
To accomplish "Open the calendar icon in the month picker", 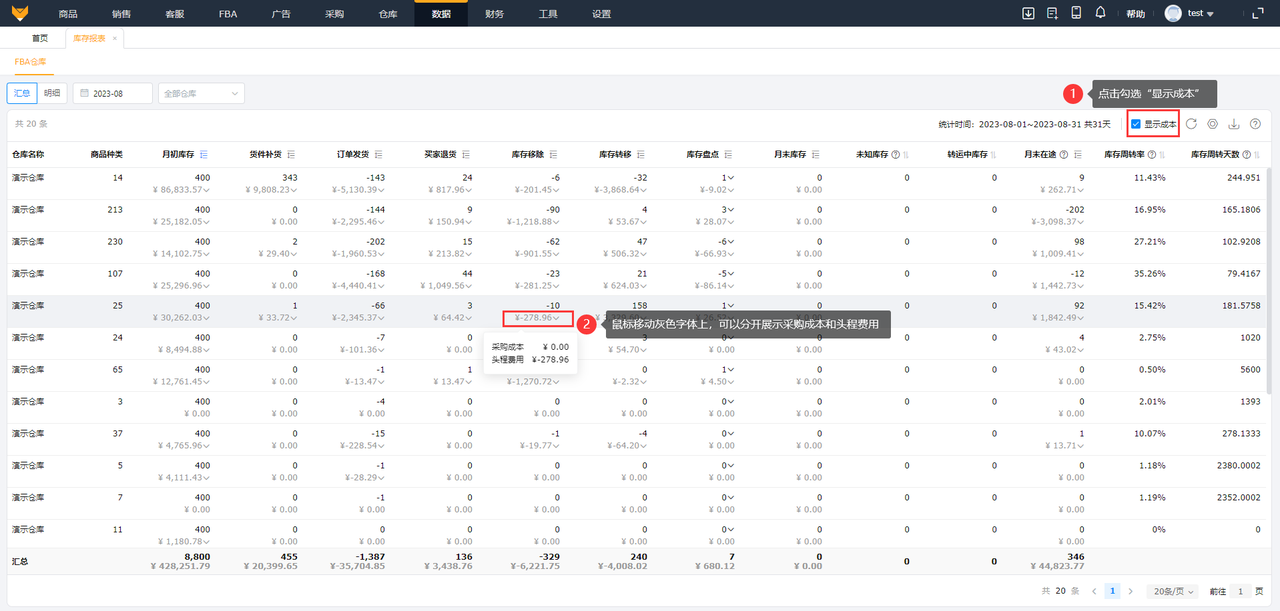I will click(x=85, y=93).
